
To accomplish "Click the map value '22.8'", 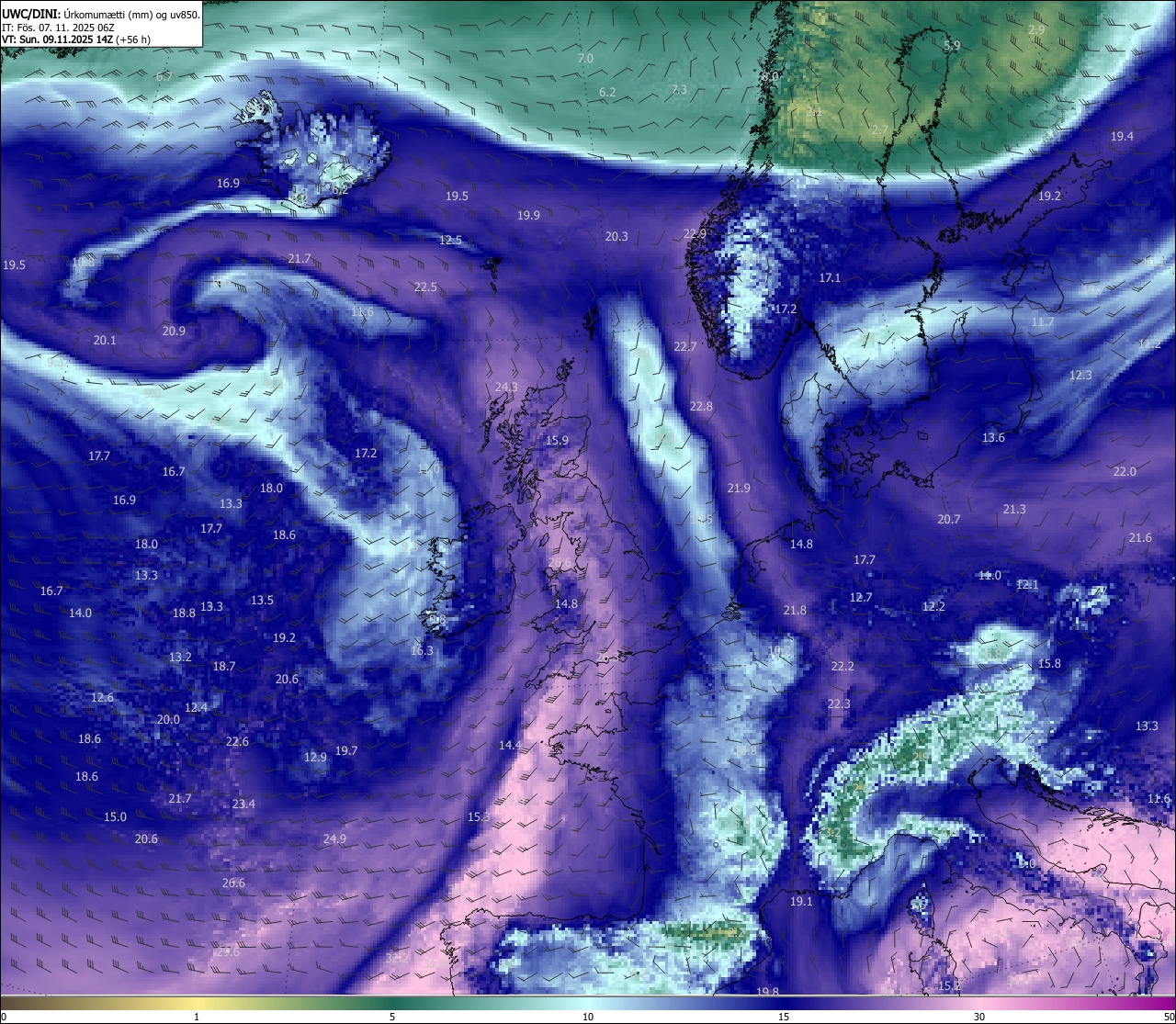I will [701, 406].
